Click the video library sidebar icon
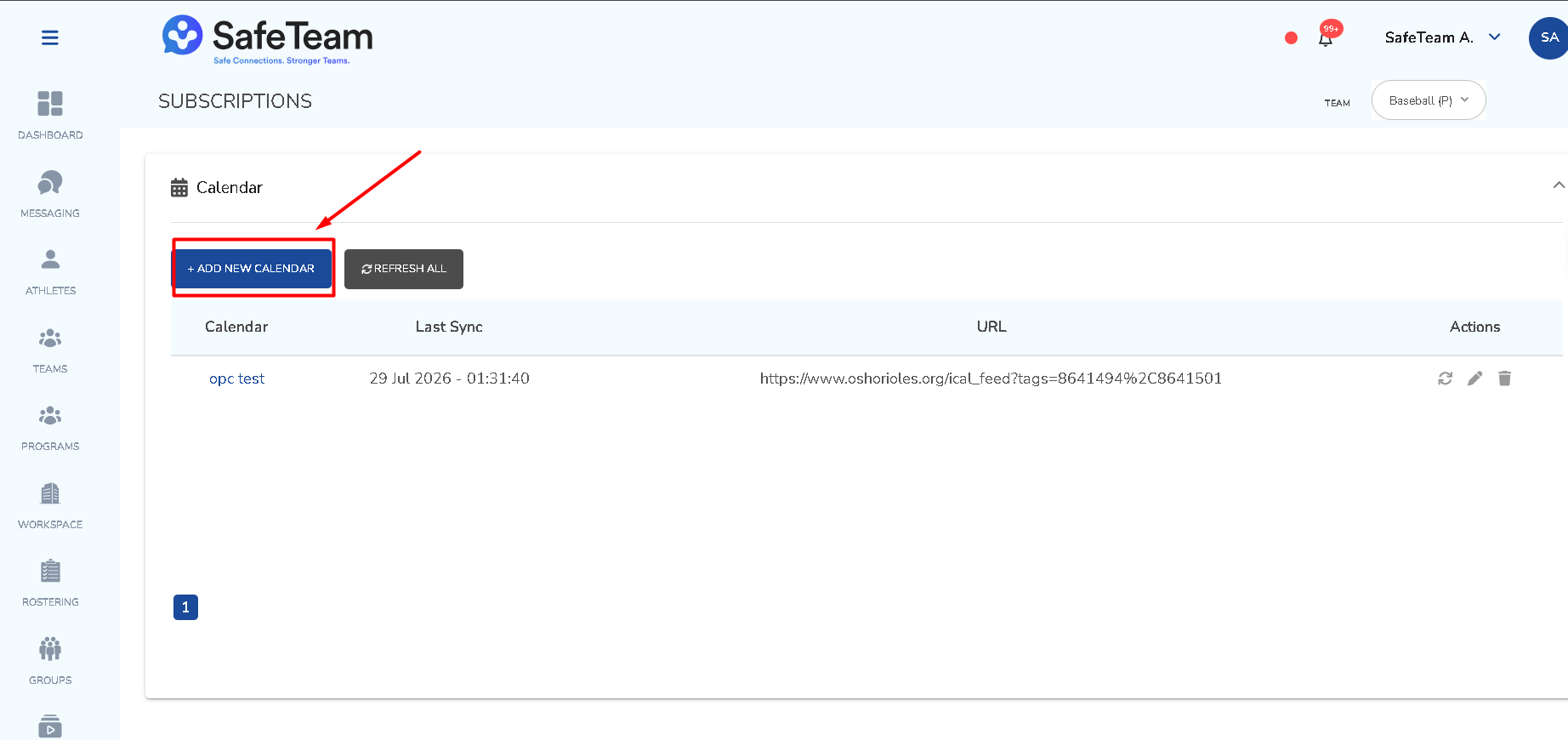The image size is (1568, 740). coord(50,726)
